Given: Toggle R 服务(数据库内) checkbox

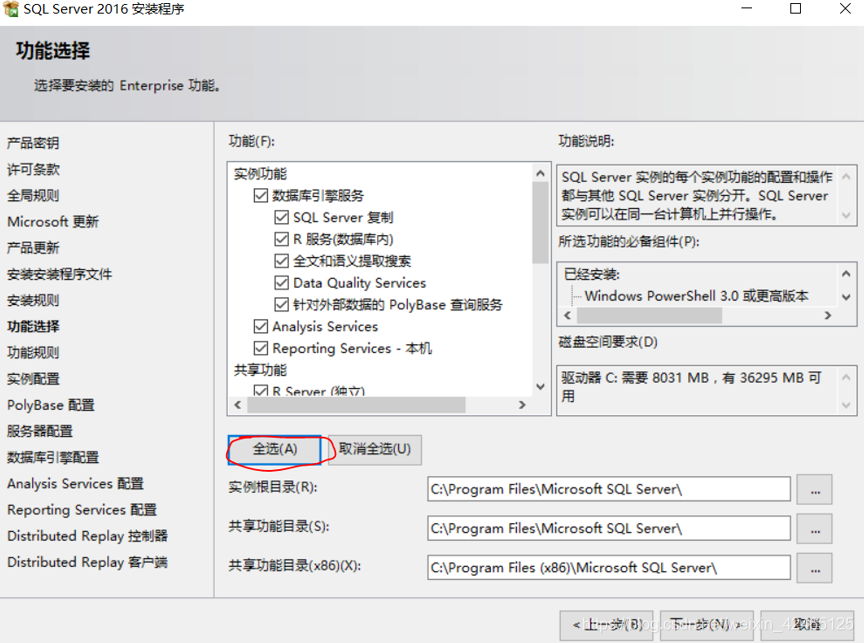Looking at the screenshot, I should [282, 239].
